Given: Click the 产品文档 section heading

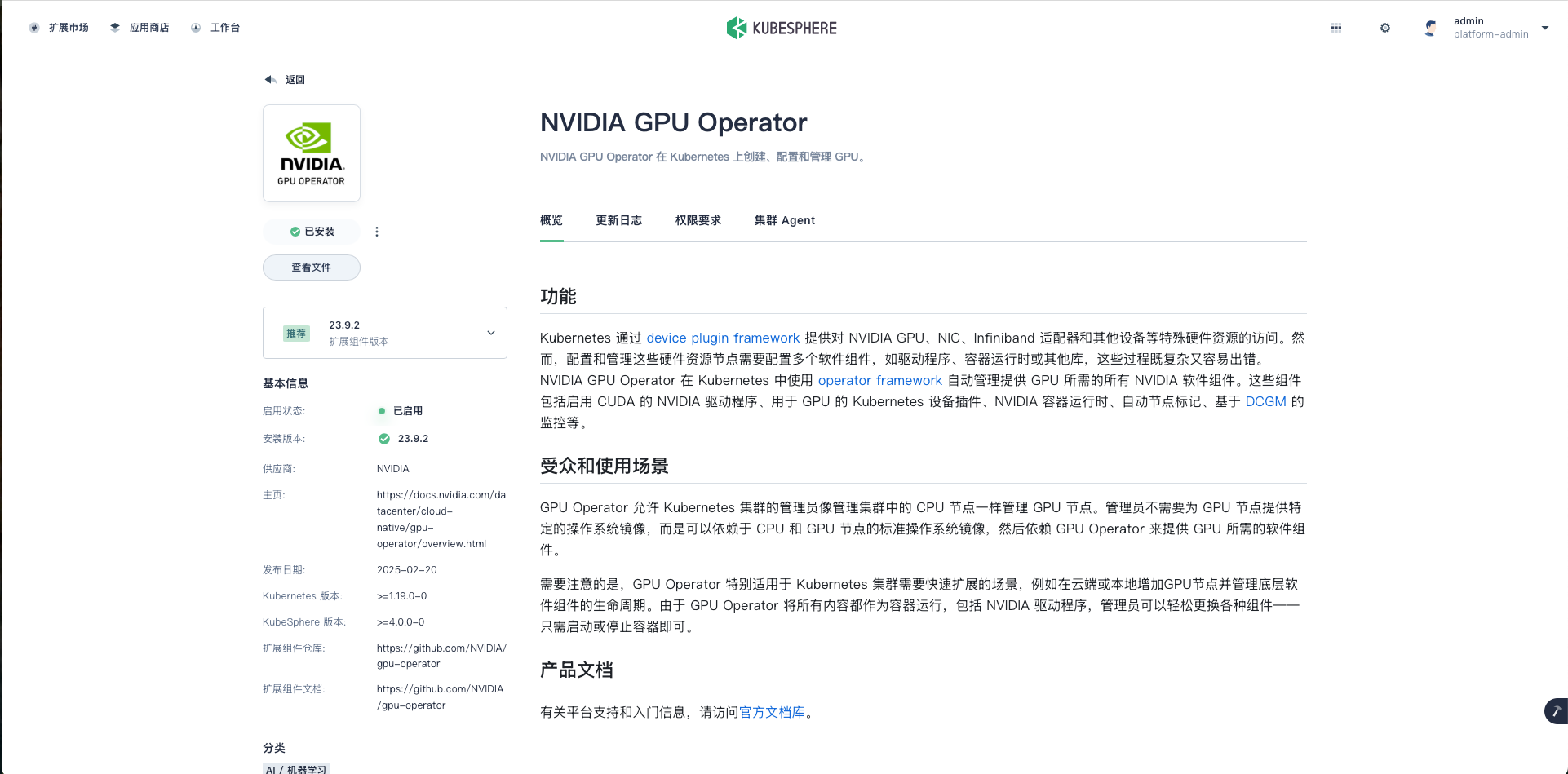Looking at the screenshot, I should 577,670.
